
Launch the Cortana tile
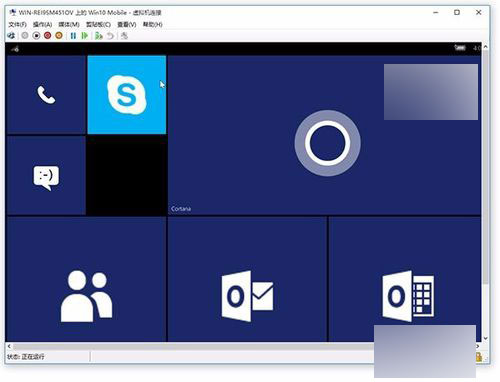324,135
